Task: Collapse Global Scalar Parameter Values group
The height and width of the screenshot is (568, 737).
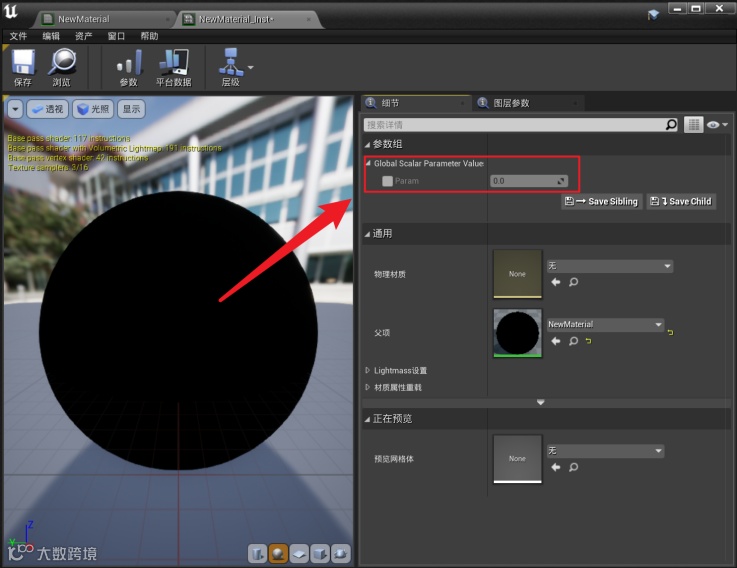Action: point(368,163)
